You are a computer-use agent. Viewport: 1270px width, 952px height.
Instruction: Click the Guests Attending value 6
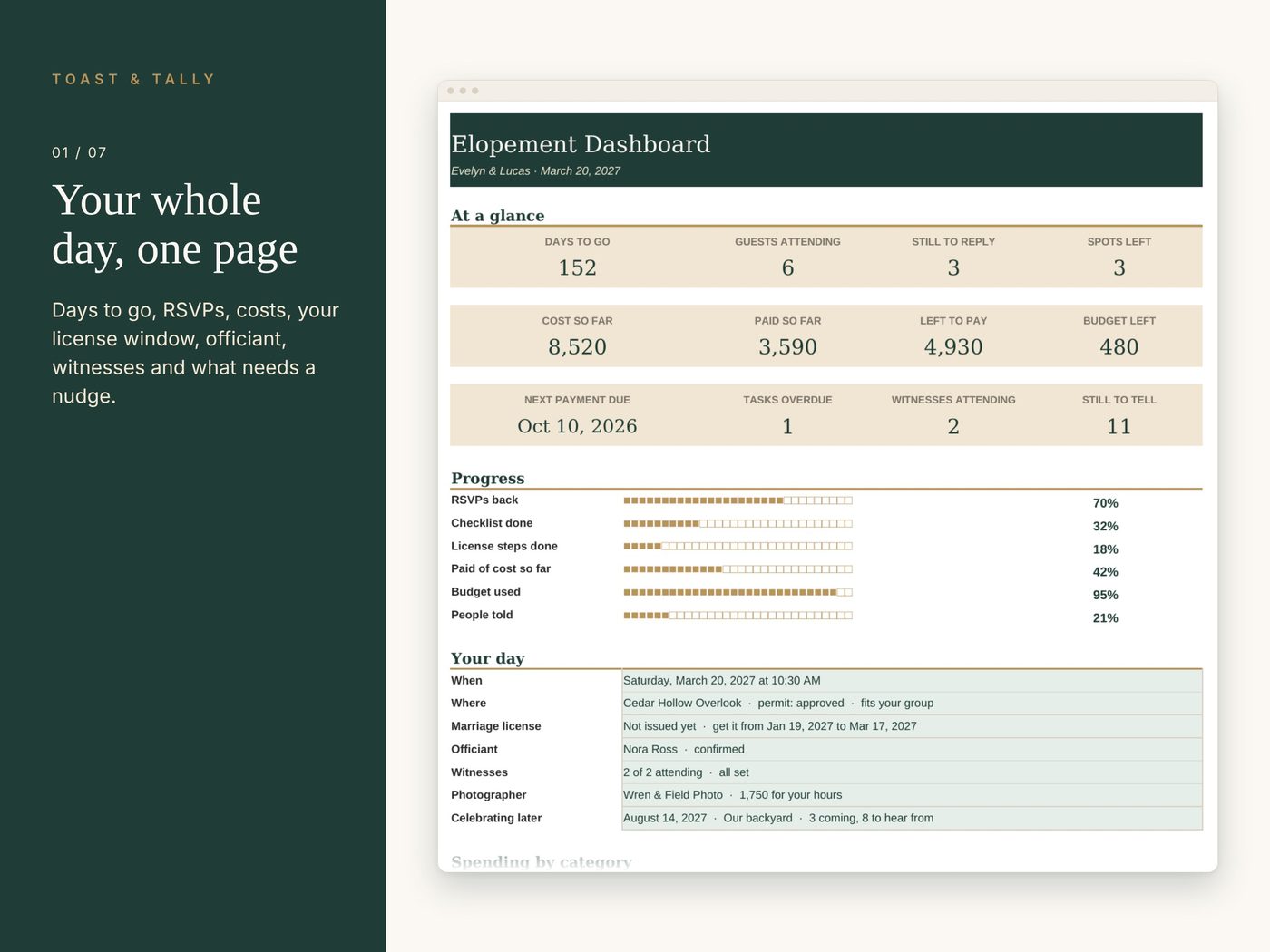click(x=787, y=267)
